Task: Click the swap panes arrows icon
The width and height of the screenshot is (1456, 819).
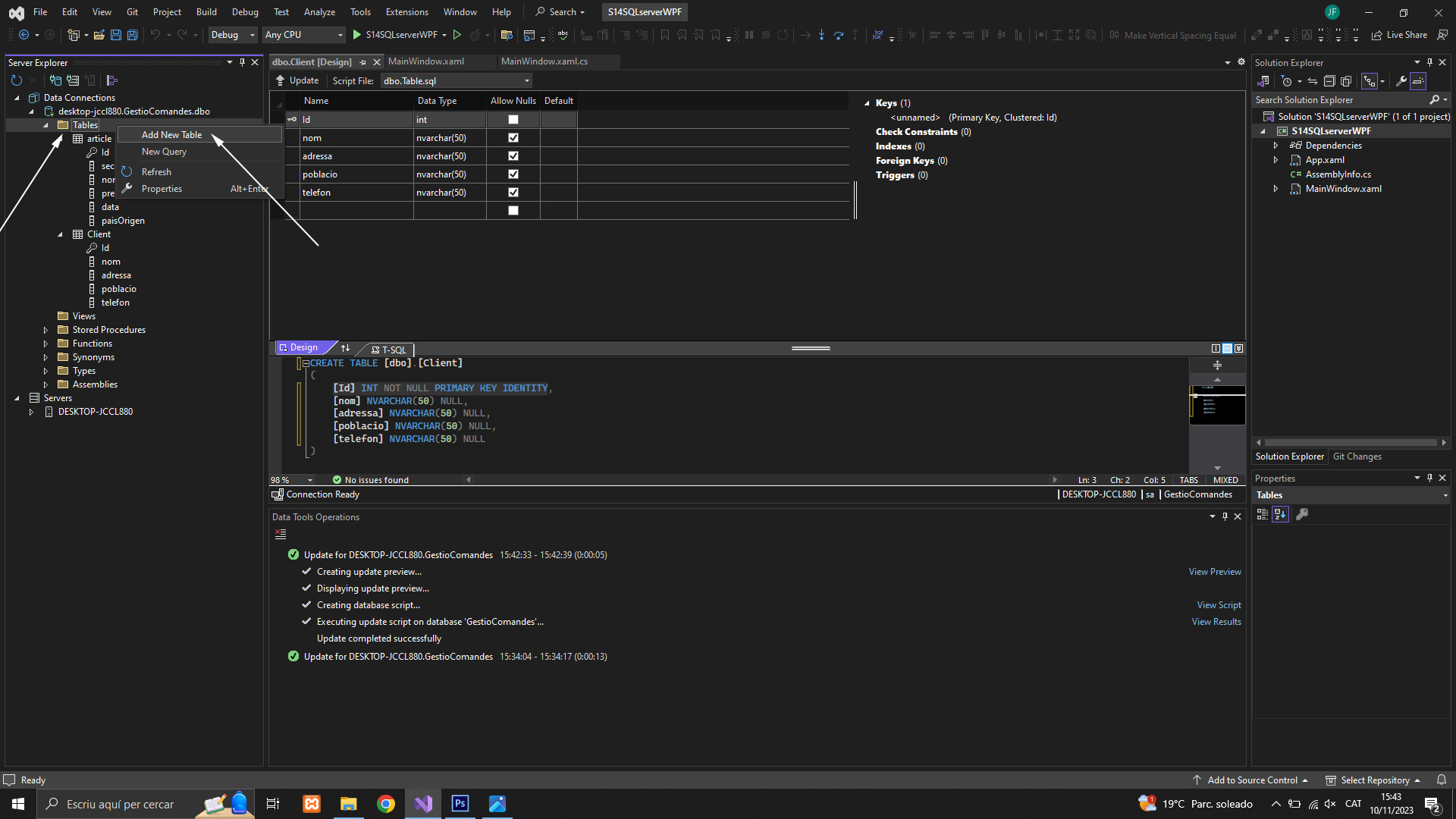Action: (x=346, y=348)
